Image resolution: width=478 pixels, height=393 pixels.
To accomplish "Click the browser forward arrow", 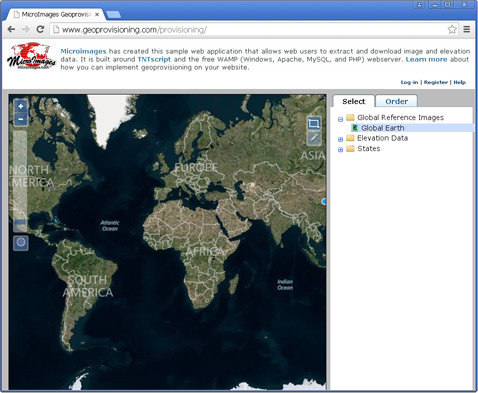I will [x=26, y=30].
